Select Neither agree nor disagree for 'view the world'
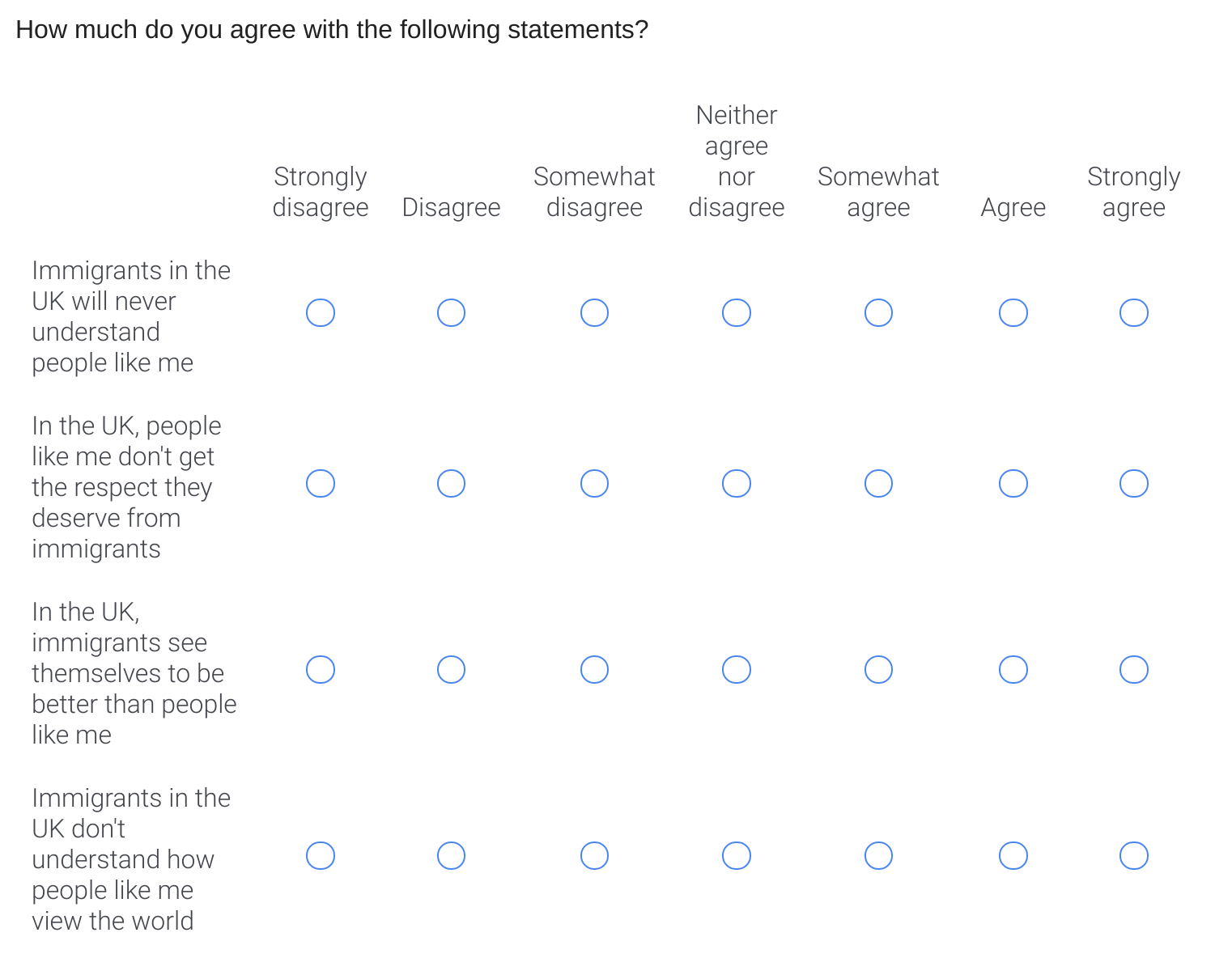The height and width of the screenshot is (958, 1232). (x=737, y=856)
